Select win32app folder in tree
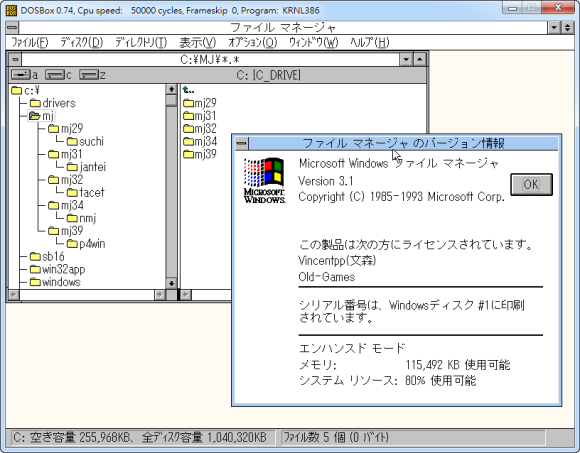The width and height of the screenshot is (580, 453). coord(57,269)
